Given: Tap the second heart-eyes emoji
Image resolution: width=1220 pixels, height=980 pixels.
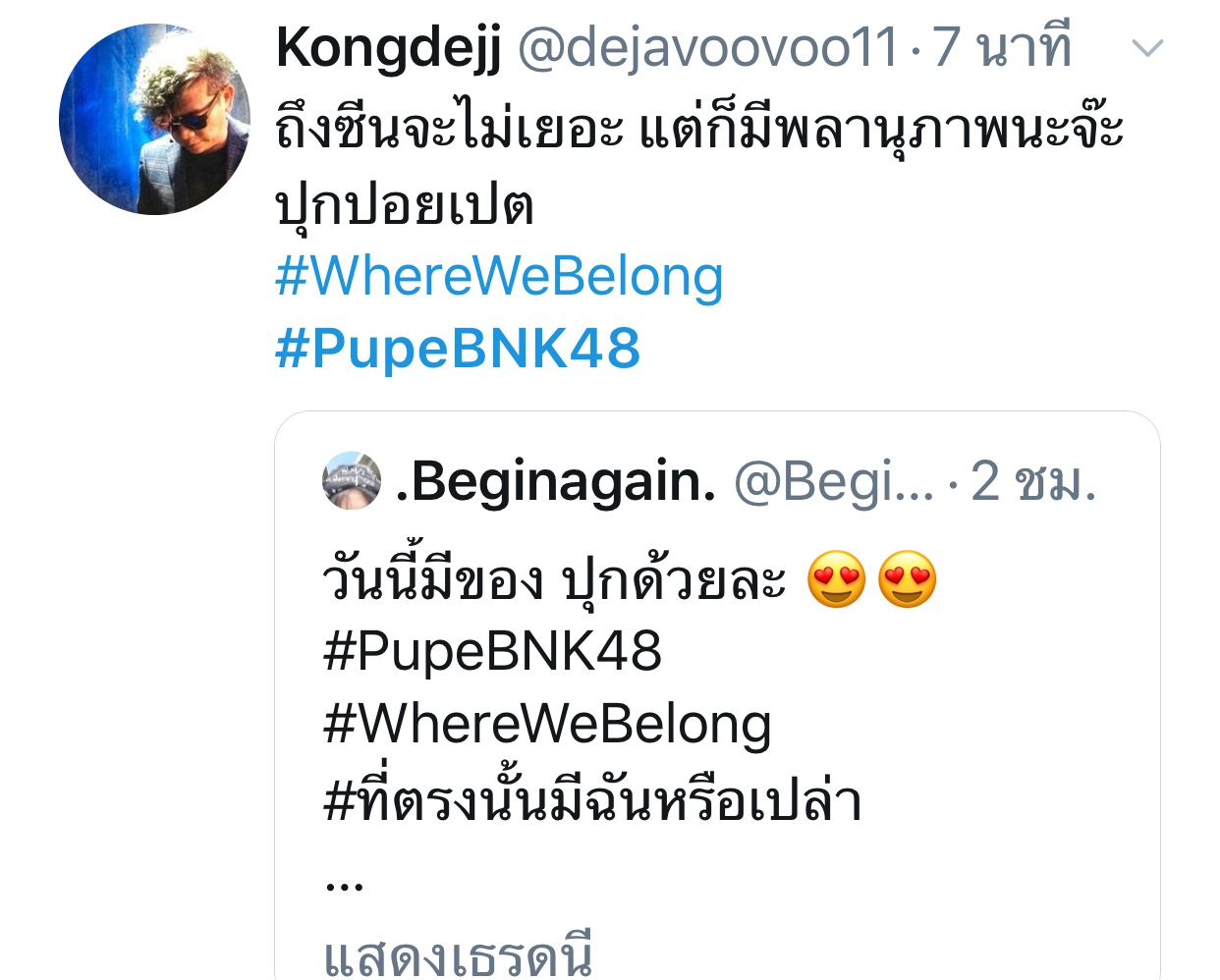Looking at the screenshot, I should tap(908, 579).
